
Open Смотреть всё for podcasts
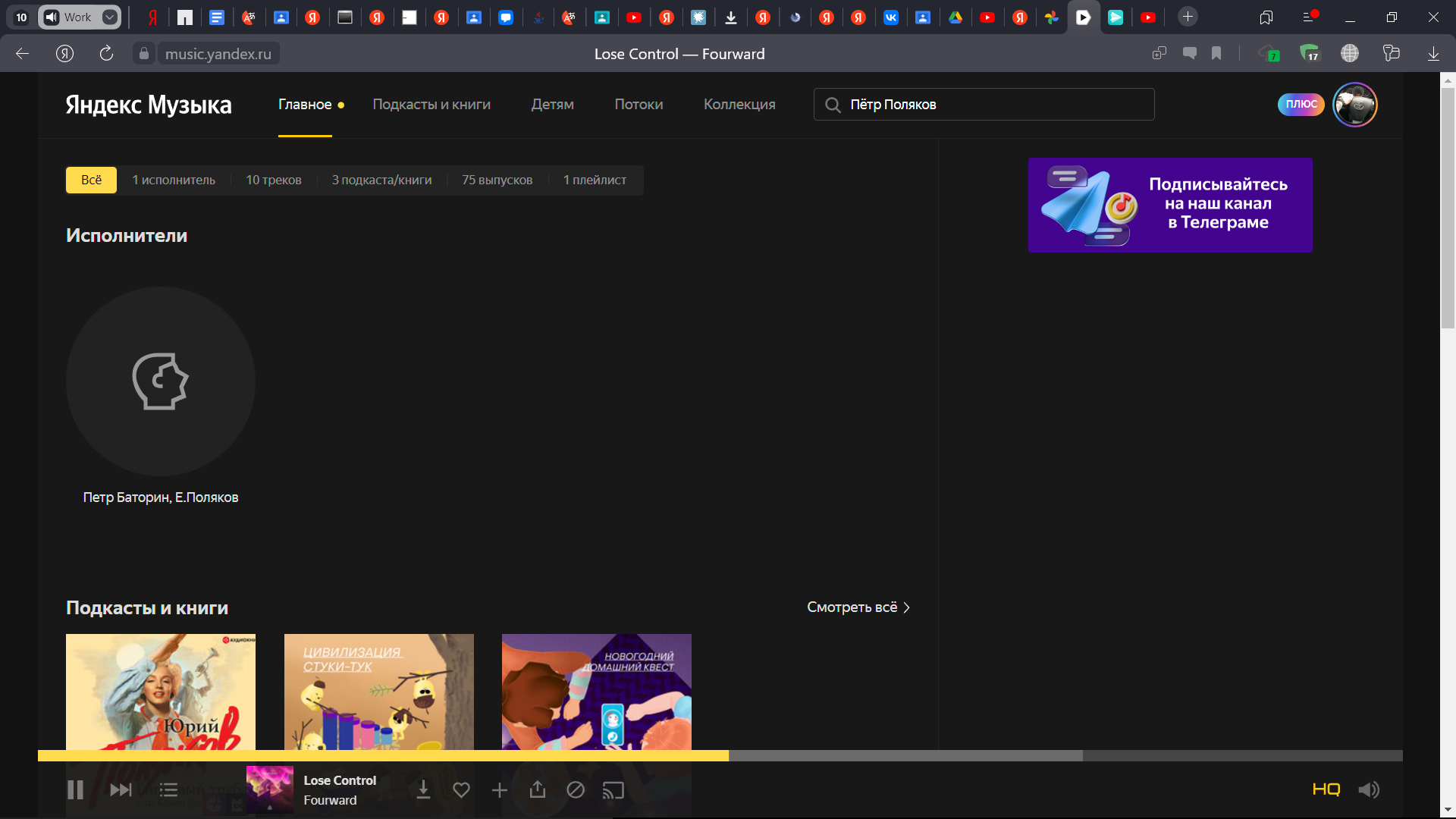click(x=858, y=607)
